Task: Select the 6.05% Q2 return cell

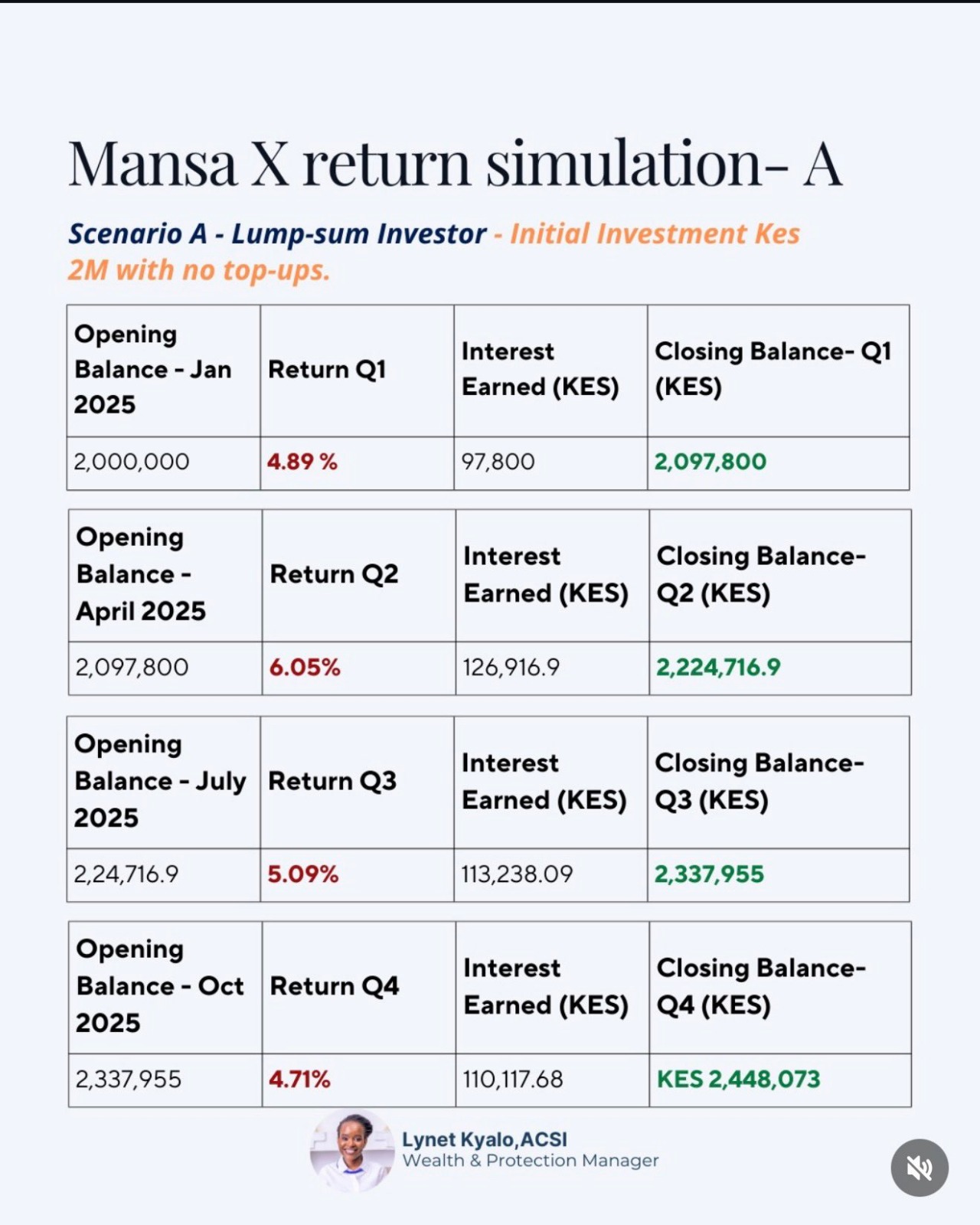Action: pyautogui.click(x=305, y=667)
